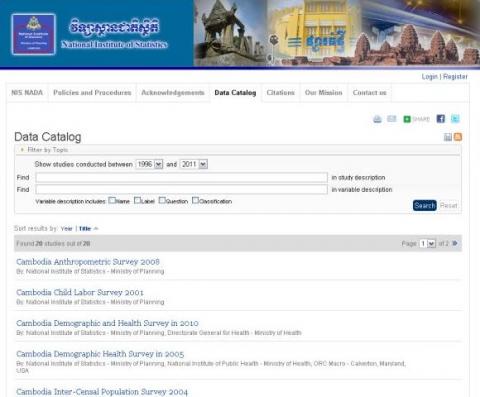Sort results by Year
This screenshot has height=397, width=480.
click(66, 229)
